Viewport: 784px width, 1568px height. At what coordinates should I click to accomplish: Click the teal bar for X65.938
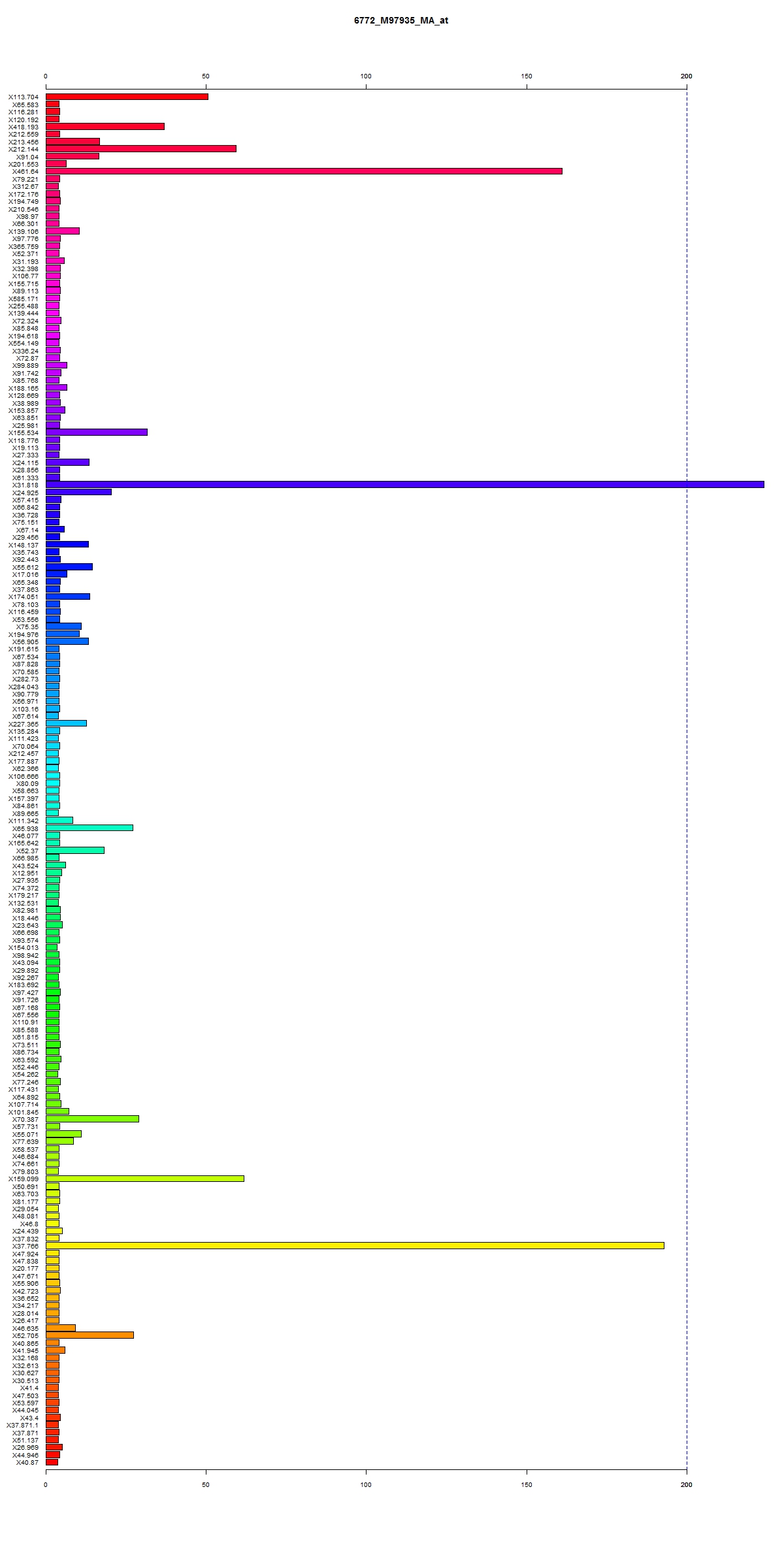coord(90,828)
